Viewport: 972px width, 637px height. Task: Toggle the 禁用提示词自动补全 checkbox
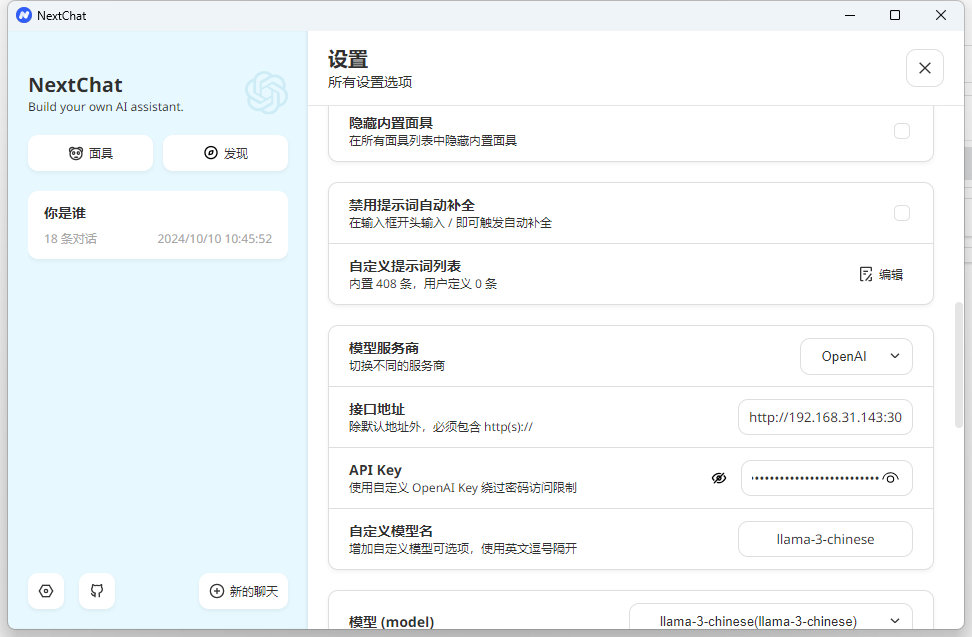pyautogui.click(x=902, y=213)
